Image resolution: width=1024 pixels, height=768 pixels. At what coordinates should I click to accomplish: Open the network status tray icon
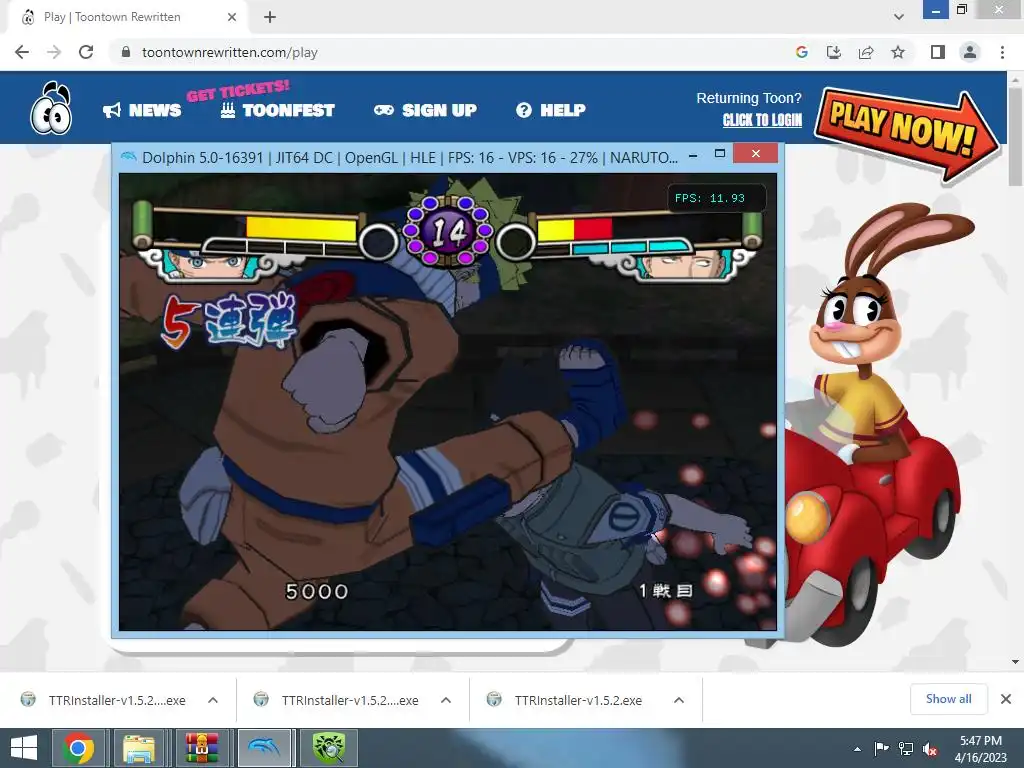coord(906,749)
